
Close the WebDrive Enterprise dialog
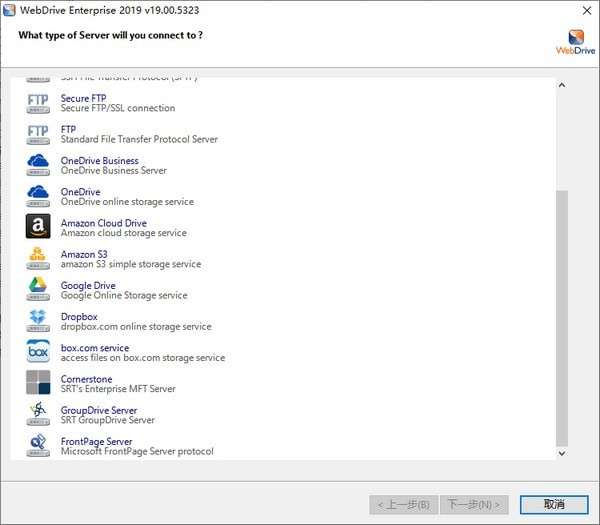(x=587, y=10)
